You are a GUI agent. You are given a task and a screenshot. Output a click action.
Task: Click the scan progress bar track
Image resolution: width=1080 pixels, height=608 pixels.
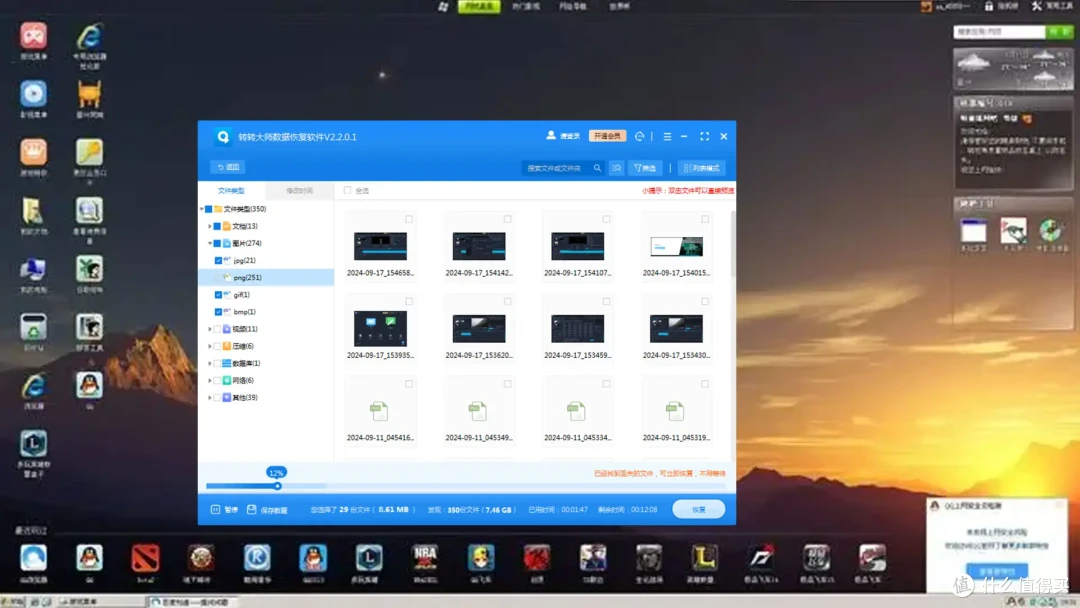click(466, 486)
